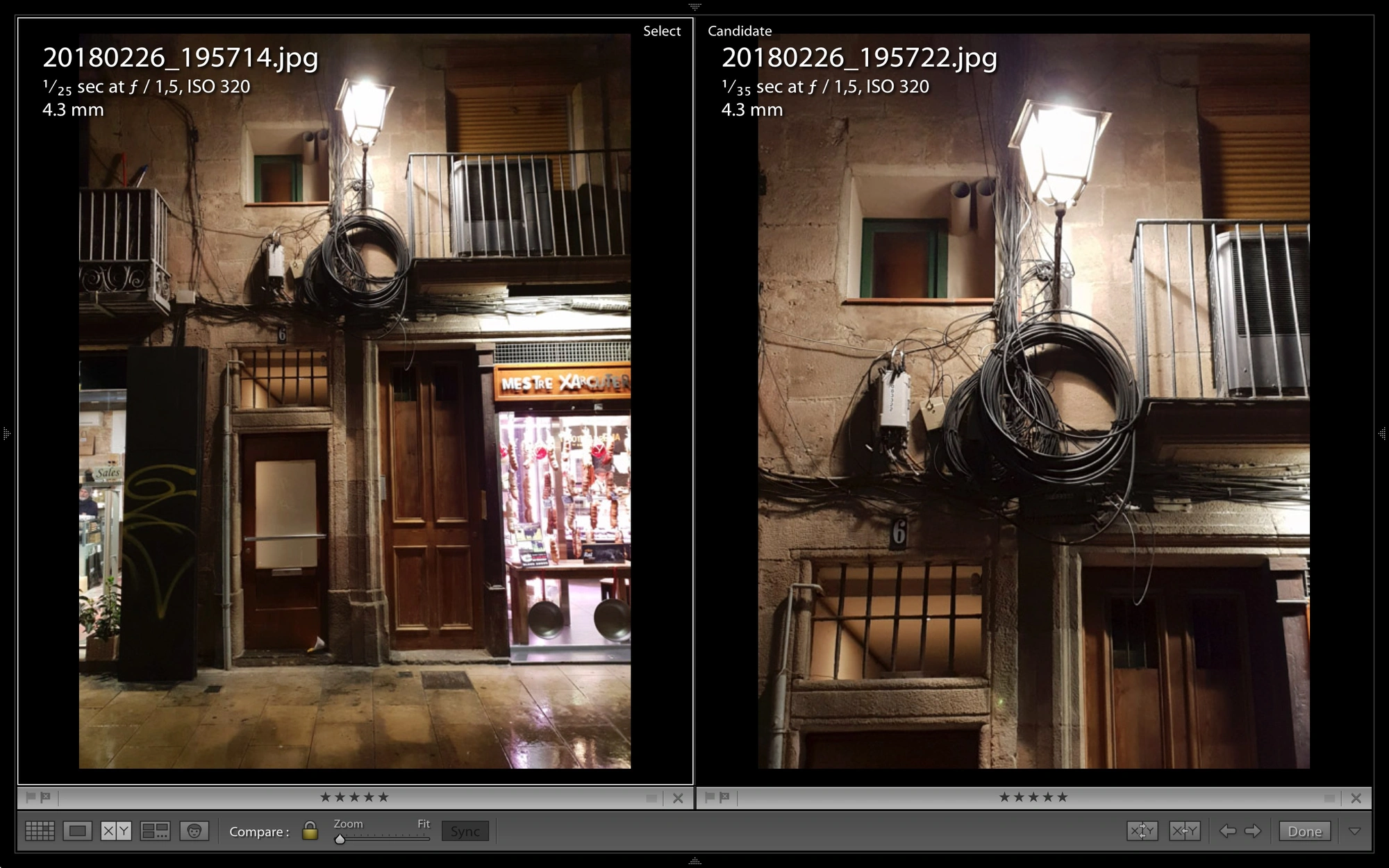Switch to Survey view
The height and width of the screenshot is (868, 1389).
click(155, 831)
